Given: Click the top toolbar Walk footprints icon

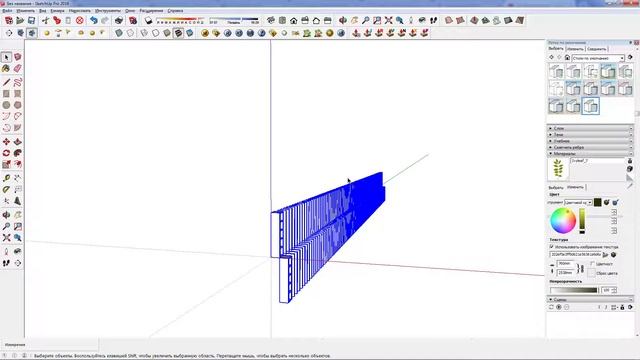Looking at the screenshot, I should pyautogui.click(x=433, y=20).
